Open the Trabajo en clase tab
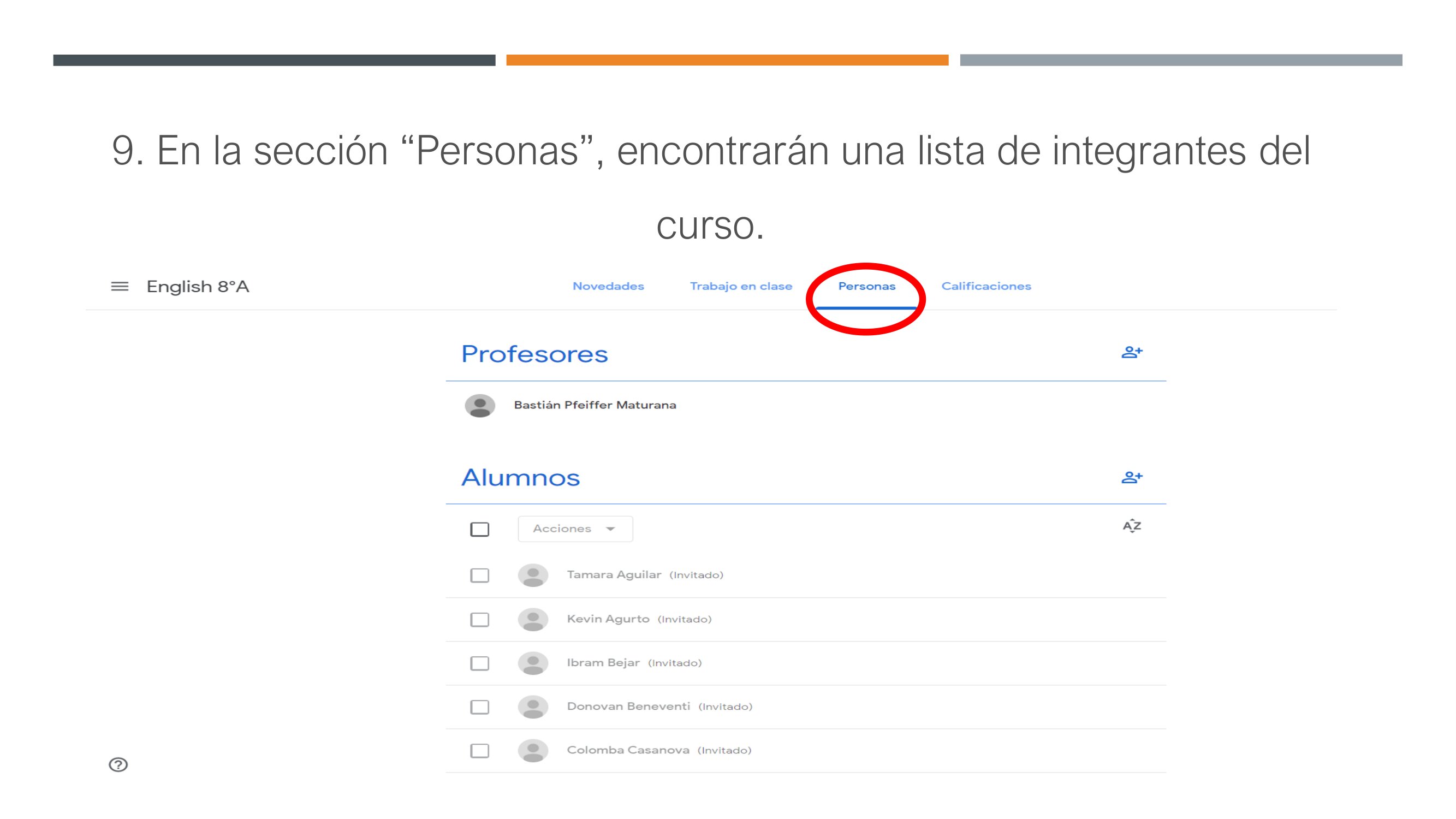The image size is (1456, 819). (740, 287)
